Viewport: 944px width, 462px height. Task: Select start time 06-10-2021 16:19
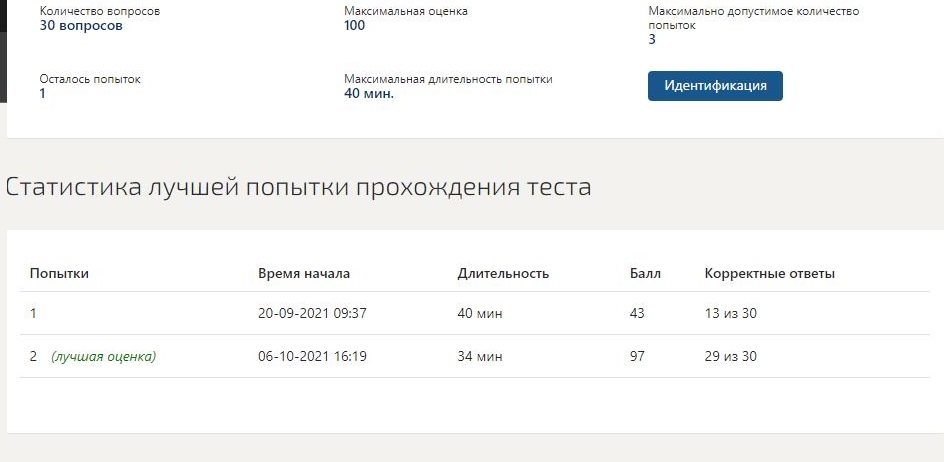coord(312,357)
